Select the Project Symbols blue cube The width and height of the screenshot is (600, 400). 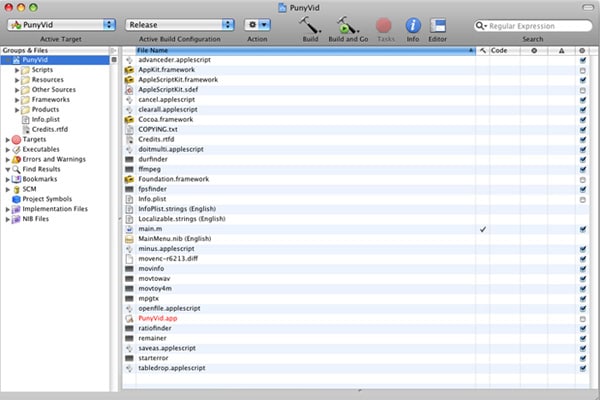16,199
